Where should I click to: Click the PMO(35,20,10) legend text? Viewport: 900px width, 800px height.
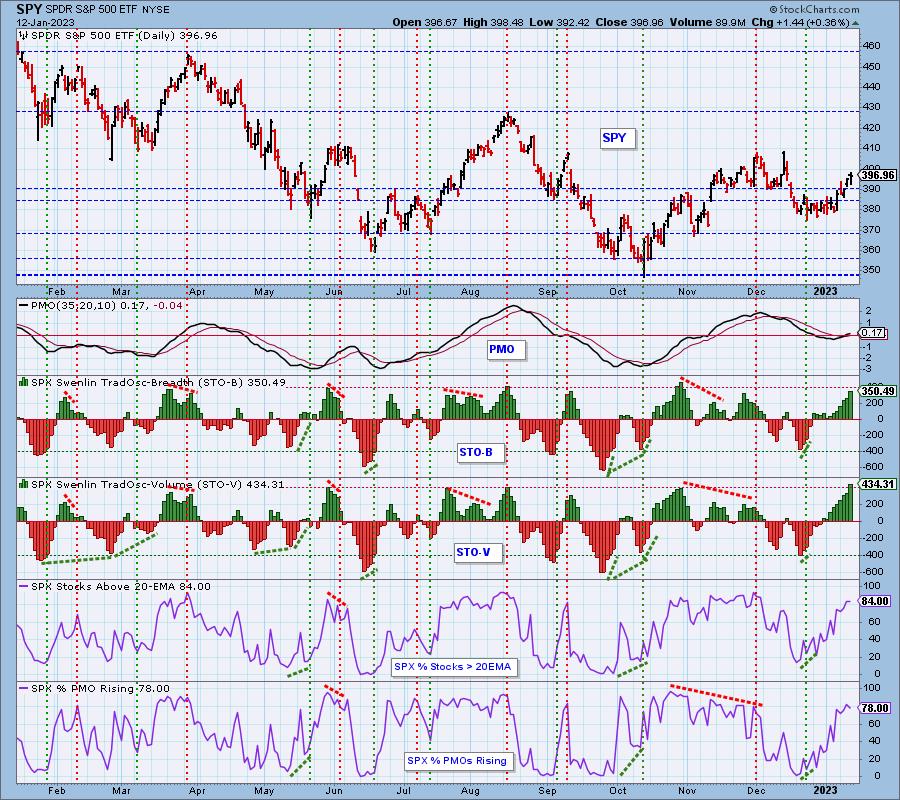[106, 305]
